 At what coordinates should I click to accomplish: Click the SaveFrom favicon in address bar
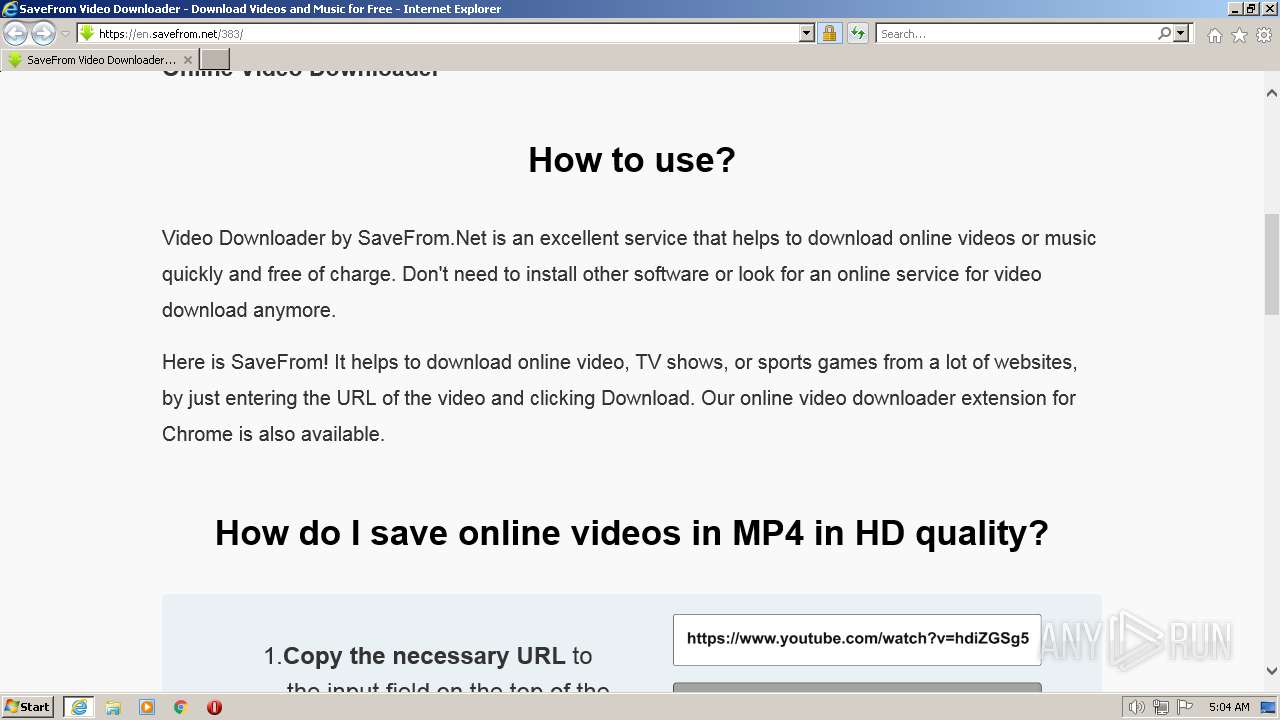coord(87,33)
